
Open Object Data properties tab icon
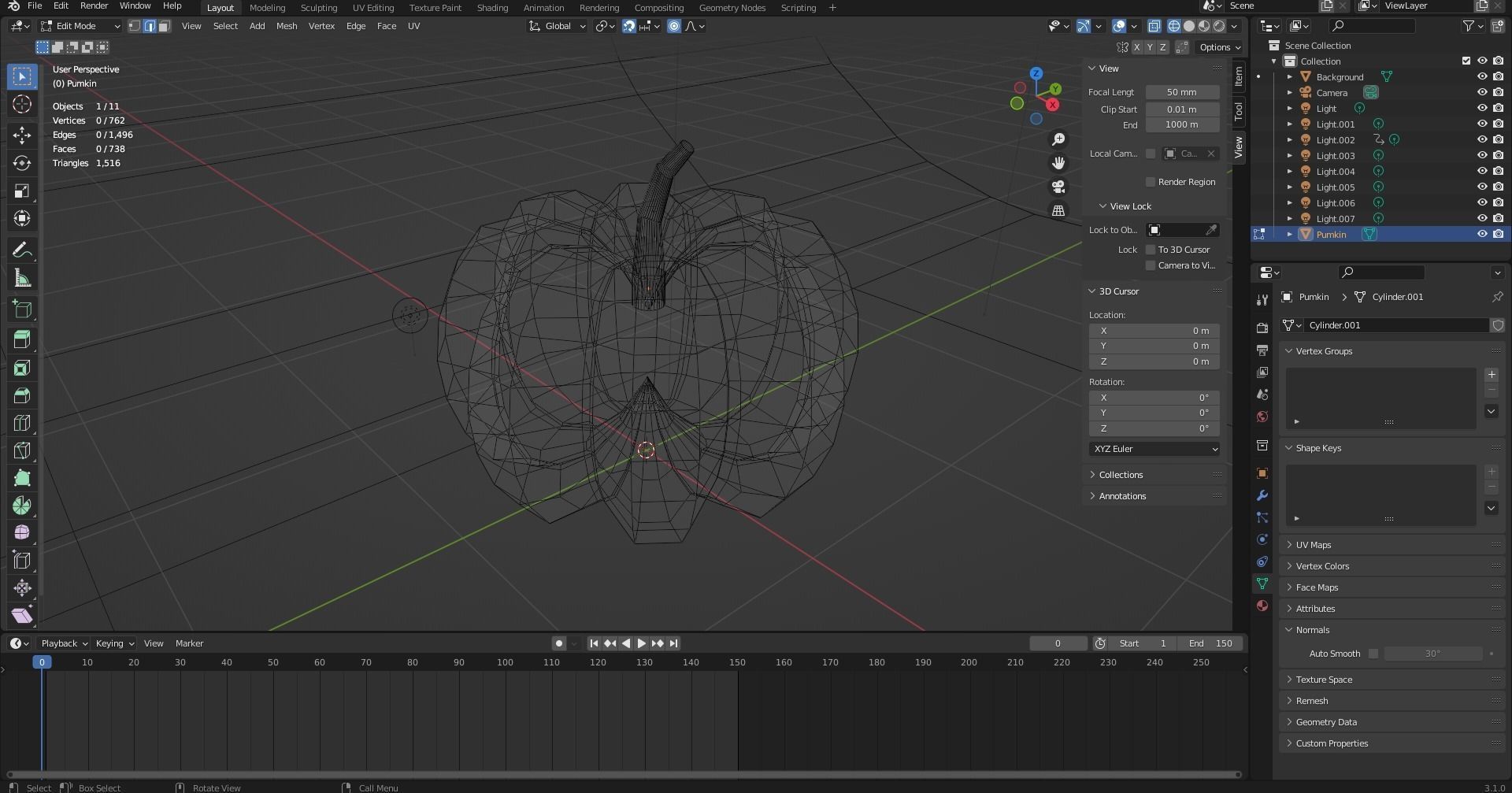click(x=1262, y=584)
